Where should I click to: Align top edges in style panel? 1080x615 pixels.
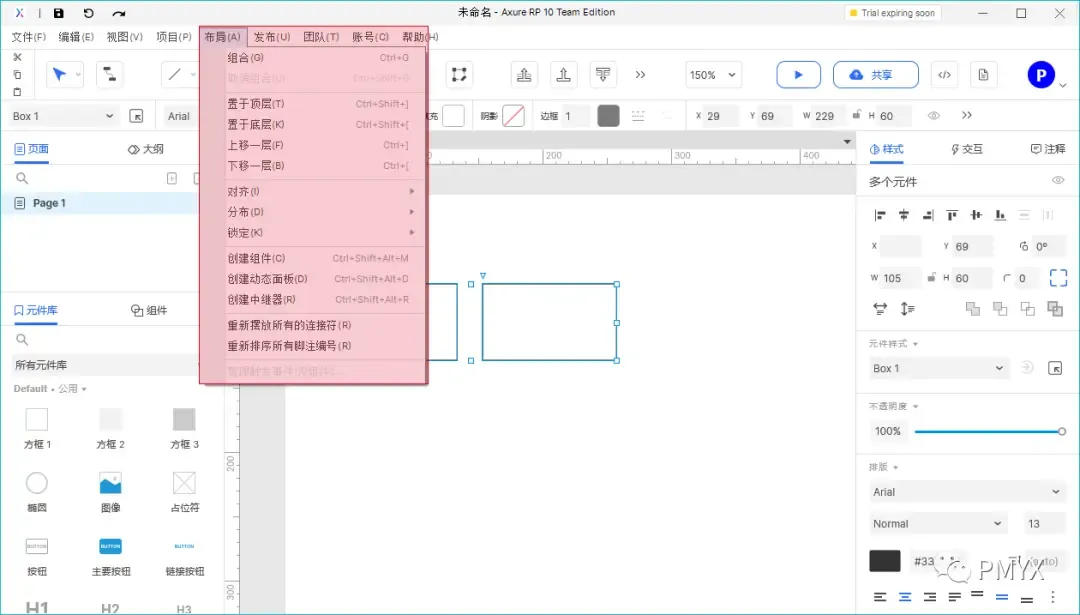(x=952, y=216)
